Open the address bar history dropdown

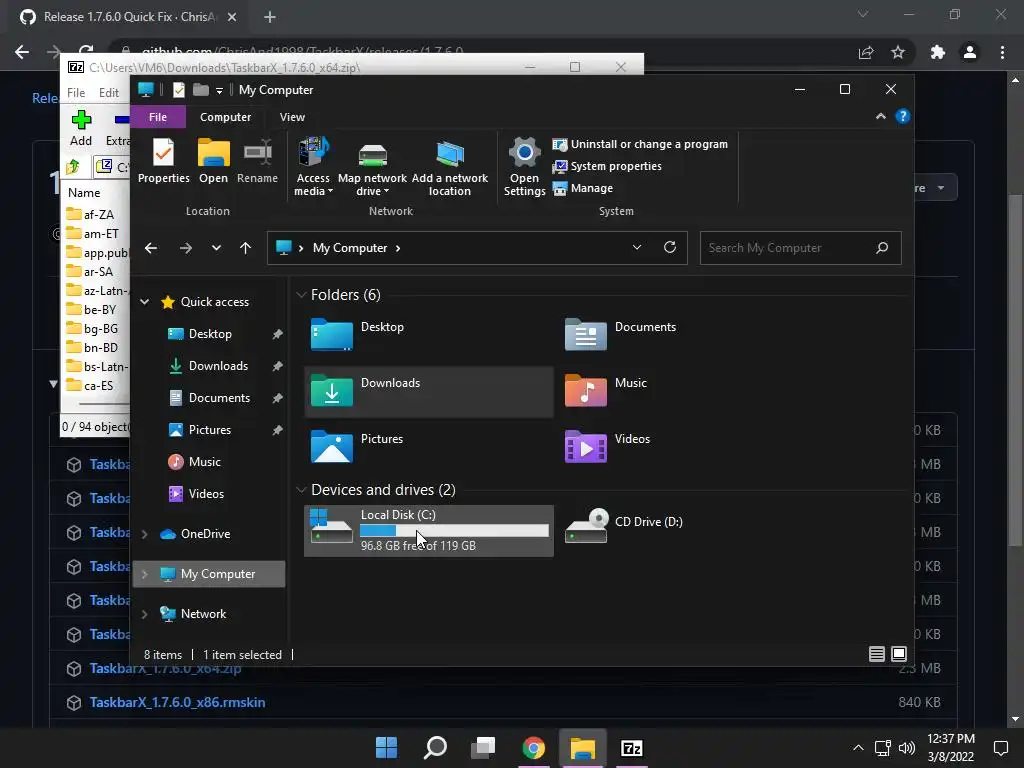[x=637, y=248]
